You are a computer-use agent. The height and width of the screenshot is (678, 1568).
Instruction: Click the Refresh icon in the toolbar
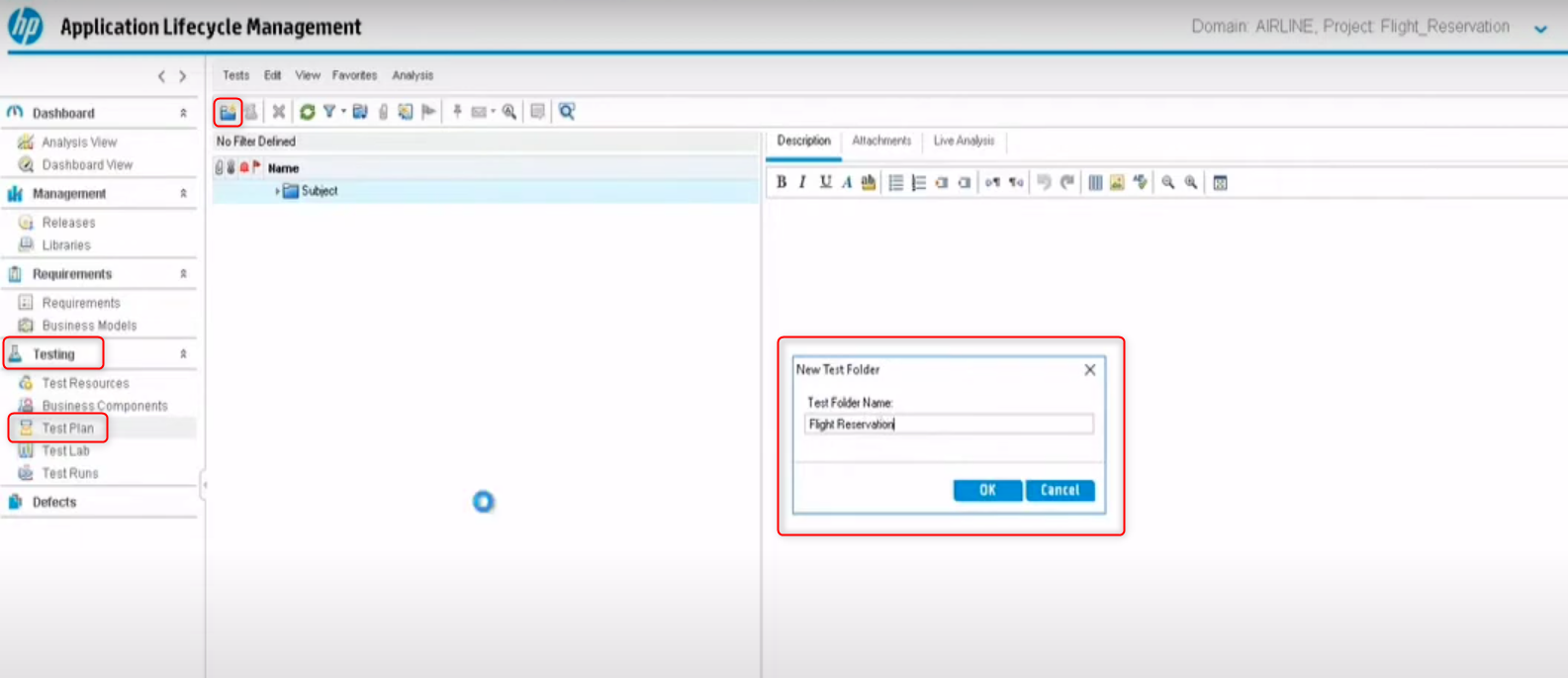pos(308,112)
